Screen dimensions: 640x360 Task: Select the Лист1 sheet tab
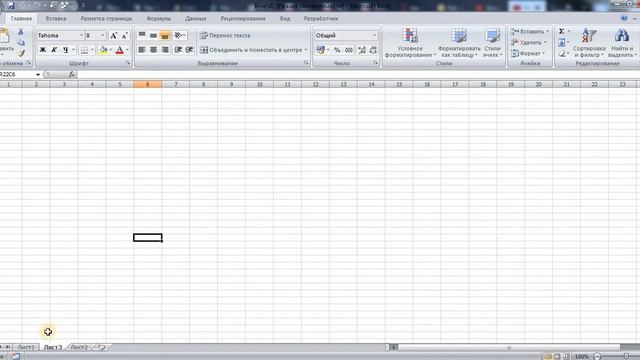pos(26,347)
